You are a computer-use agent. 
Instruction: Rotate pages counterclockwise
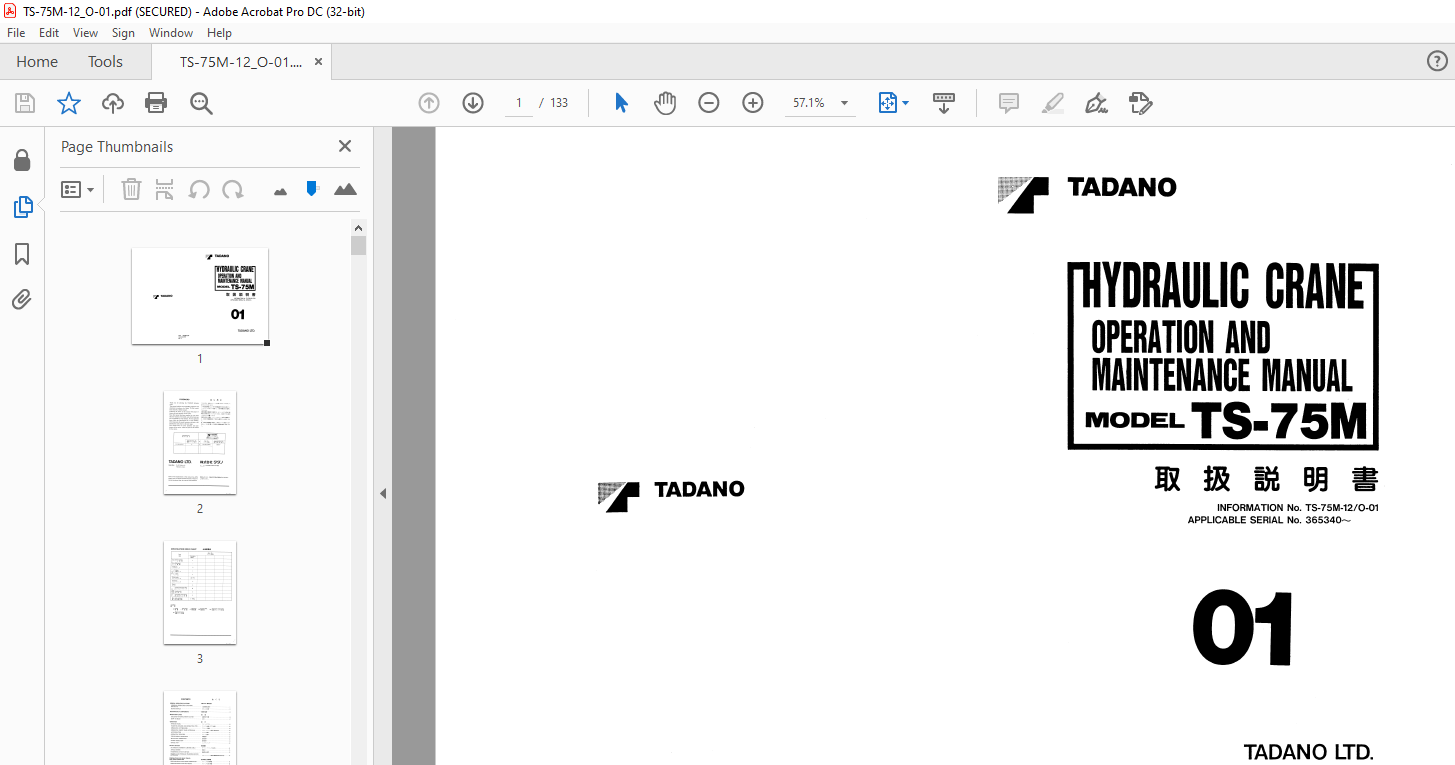tap(199, 189)
